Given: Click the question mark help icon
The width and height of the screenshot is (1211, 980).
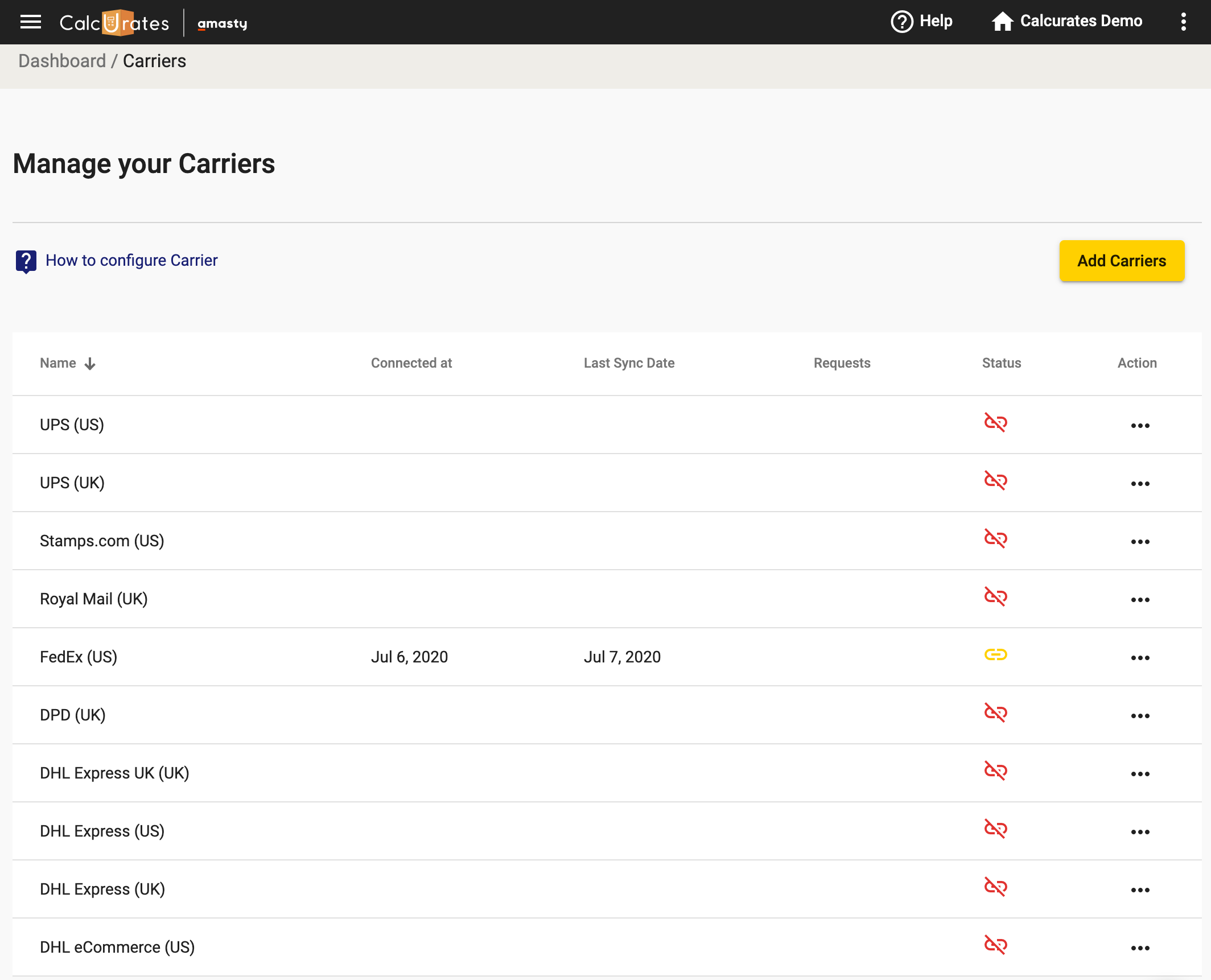Looking at the screenshot, I should 26,261.
